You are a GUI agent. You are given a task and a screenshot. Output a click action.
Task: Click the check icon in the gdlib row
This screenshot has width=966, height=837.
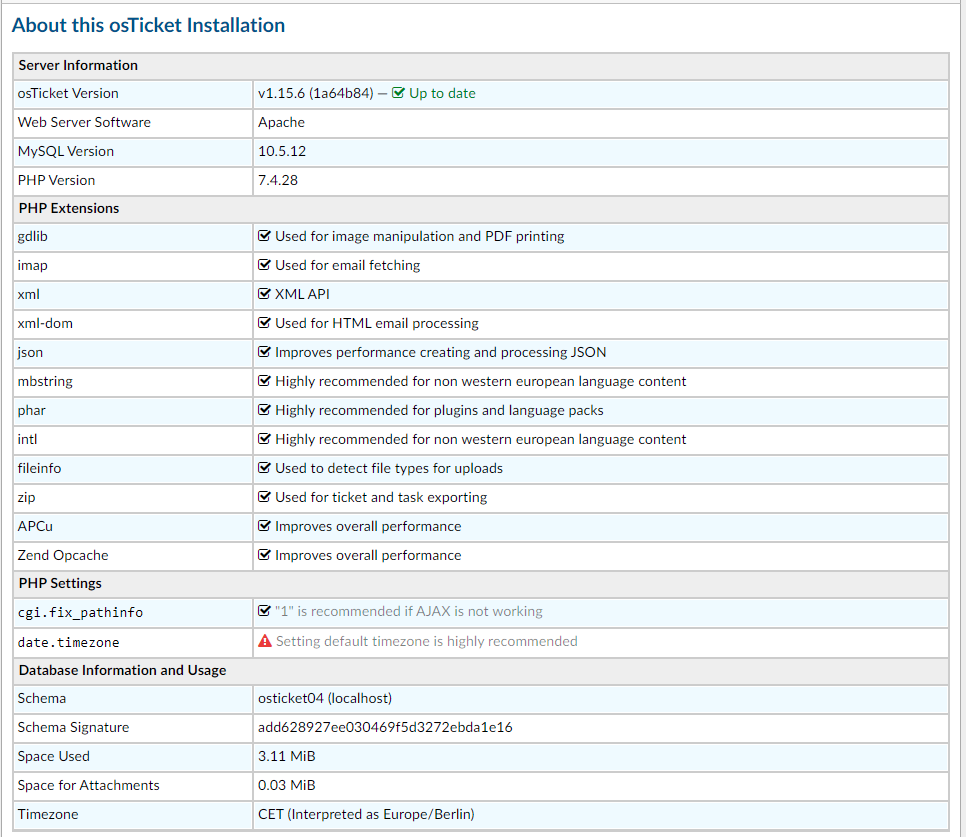pyautogui.click(x=265, y=237)
